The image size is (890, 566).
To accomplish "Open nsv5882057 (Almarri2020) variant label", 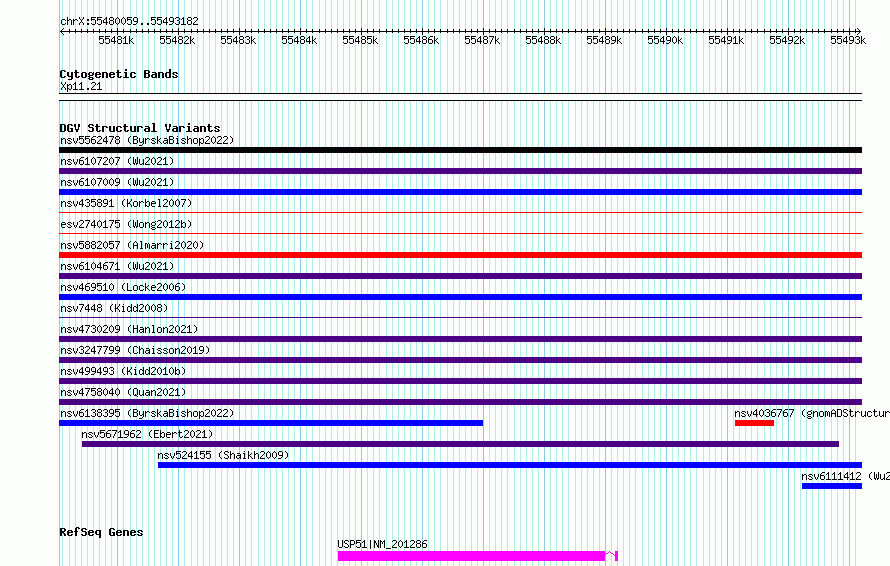I will (132, 245).
